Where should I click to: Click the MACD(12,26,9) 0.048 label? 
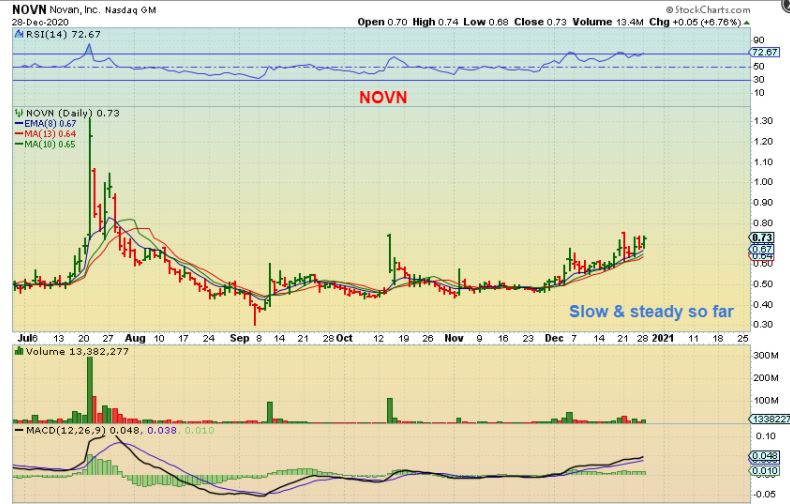coord(83,430)
